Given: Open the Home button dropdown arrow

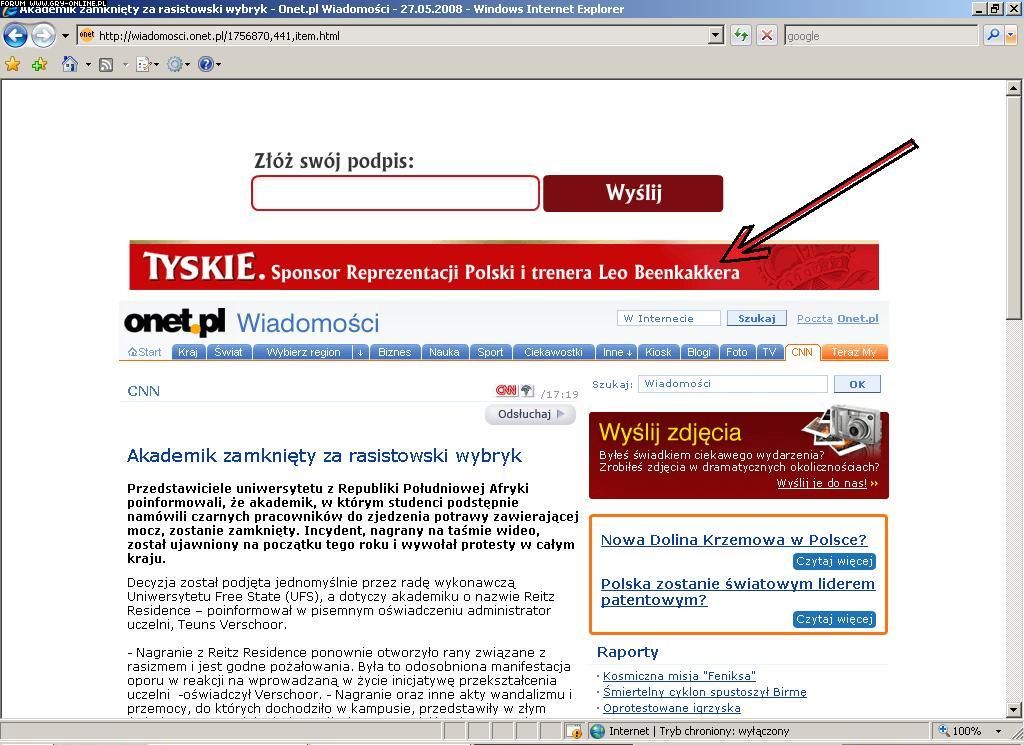Looking at the screenshot, I should point(88,65).
